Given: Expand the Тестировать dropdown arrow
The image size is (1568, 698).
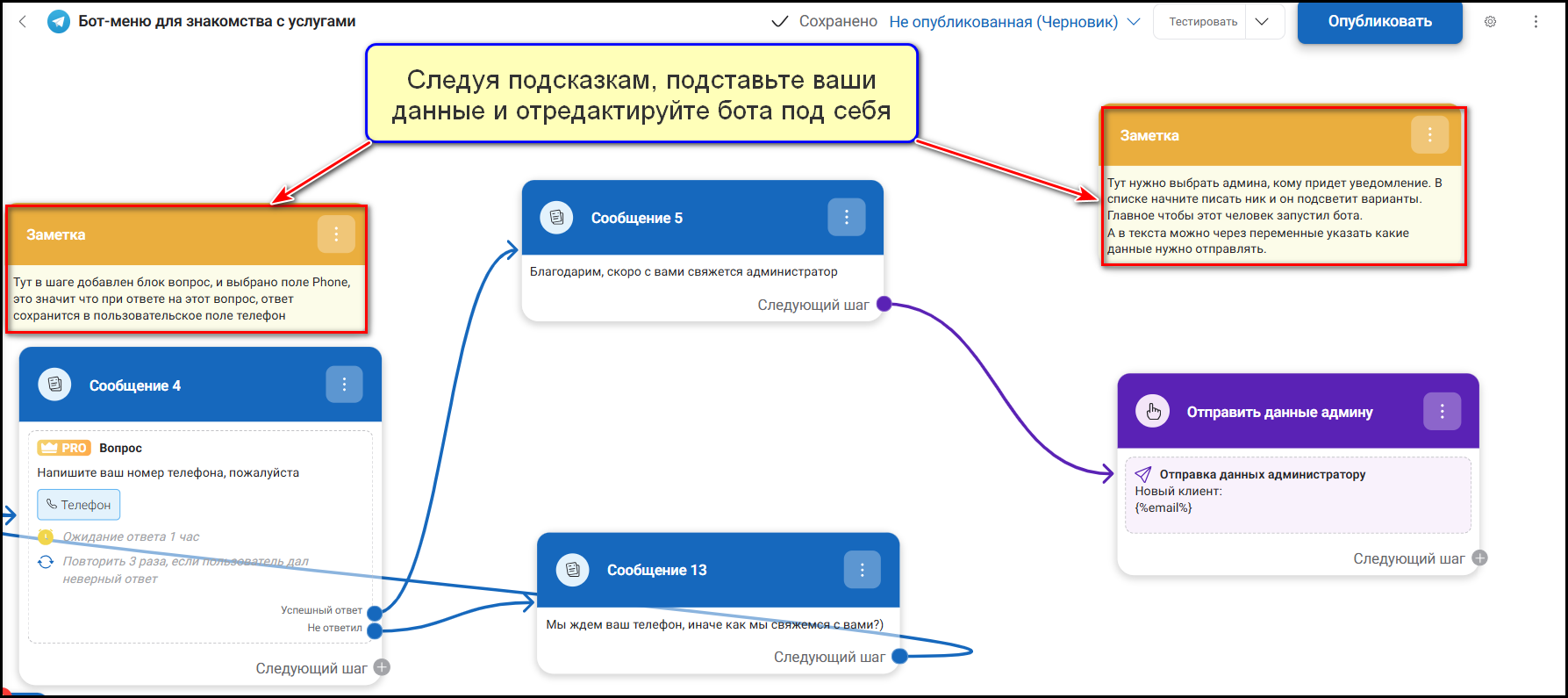Looking at the screenshot, I should pos(1262,22).
